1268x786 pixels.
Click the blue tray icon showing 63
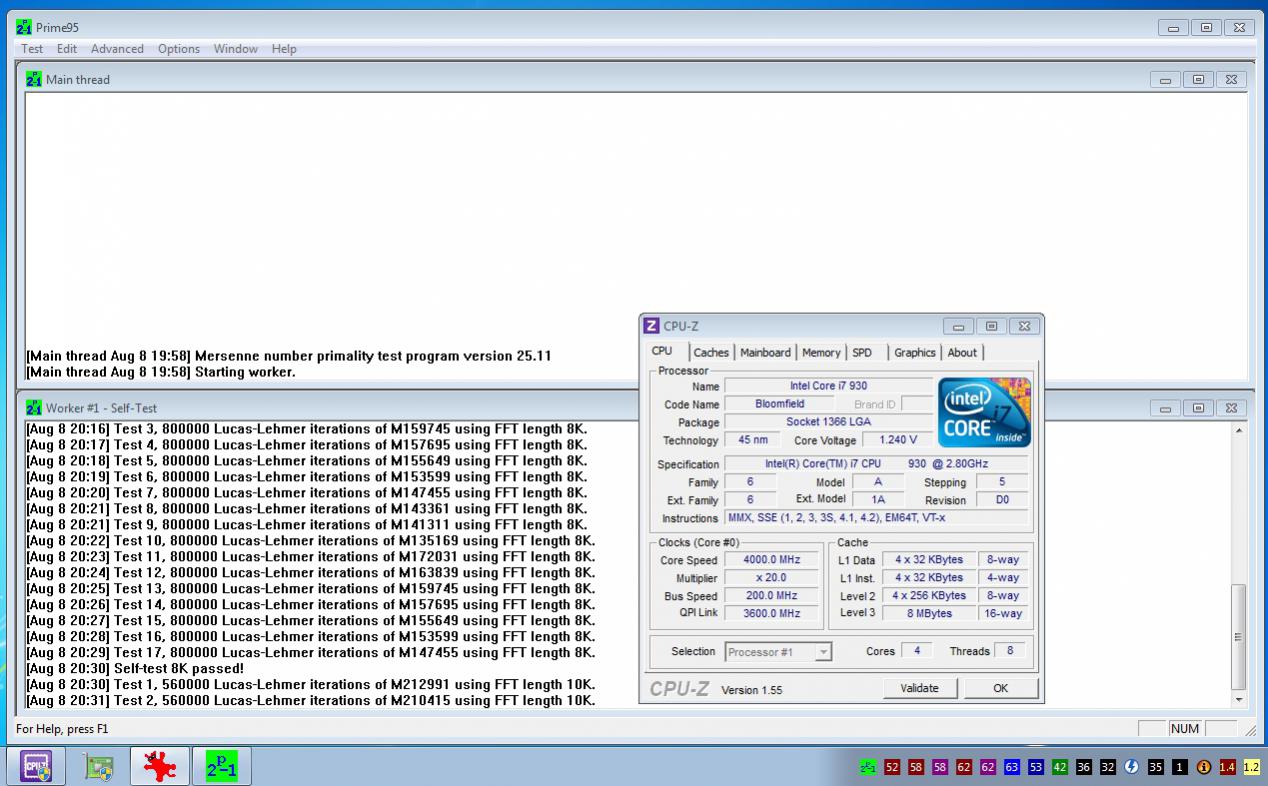[1012, 767]
